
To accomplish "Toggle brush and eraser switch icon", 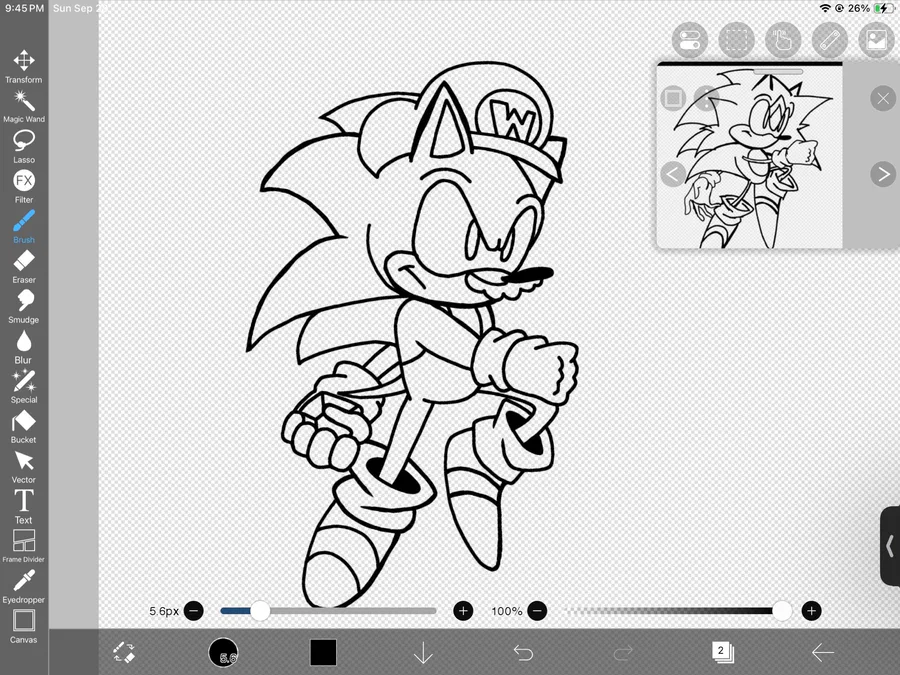I will [123, 653].
